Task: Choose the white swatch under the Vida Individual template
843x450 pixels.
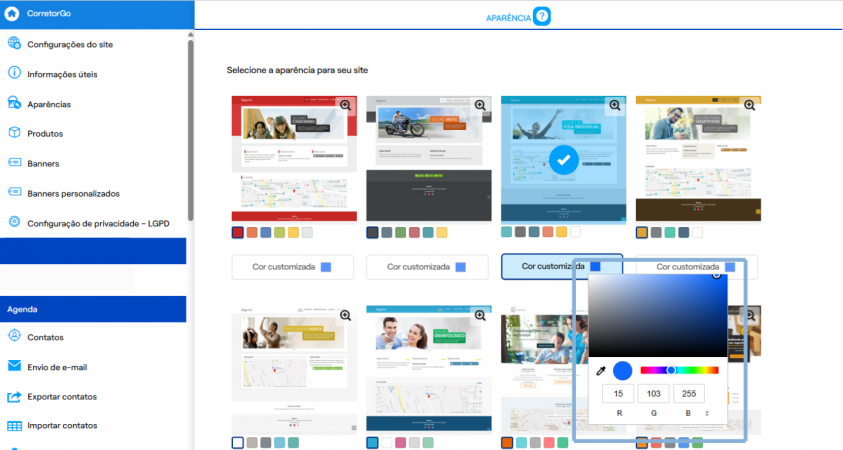Action: point(575,232)
